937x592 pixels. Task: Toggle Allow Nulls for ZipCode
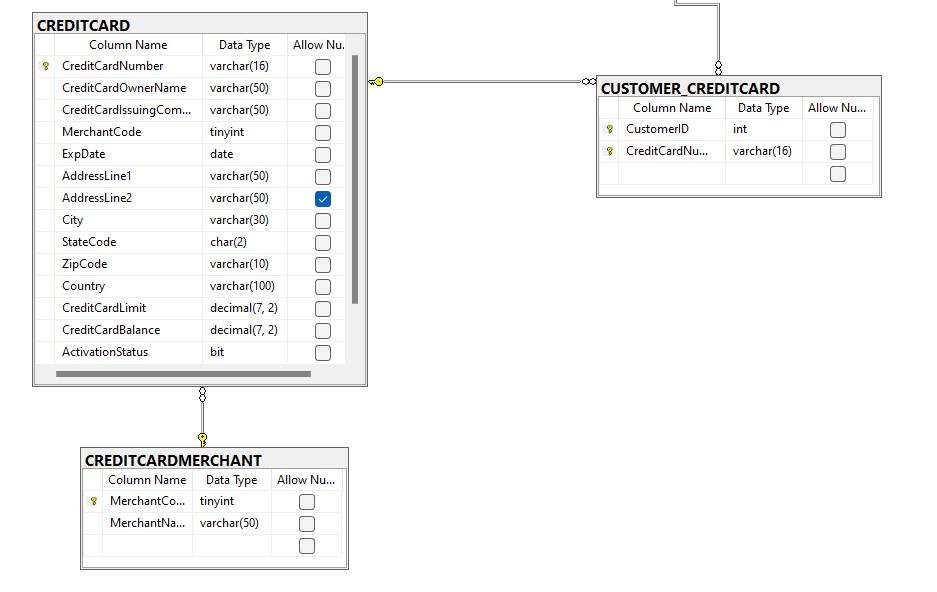point(323,265)
